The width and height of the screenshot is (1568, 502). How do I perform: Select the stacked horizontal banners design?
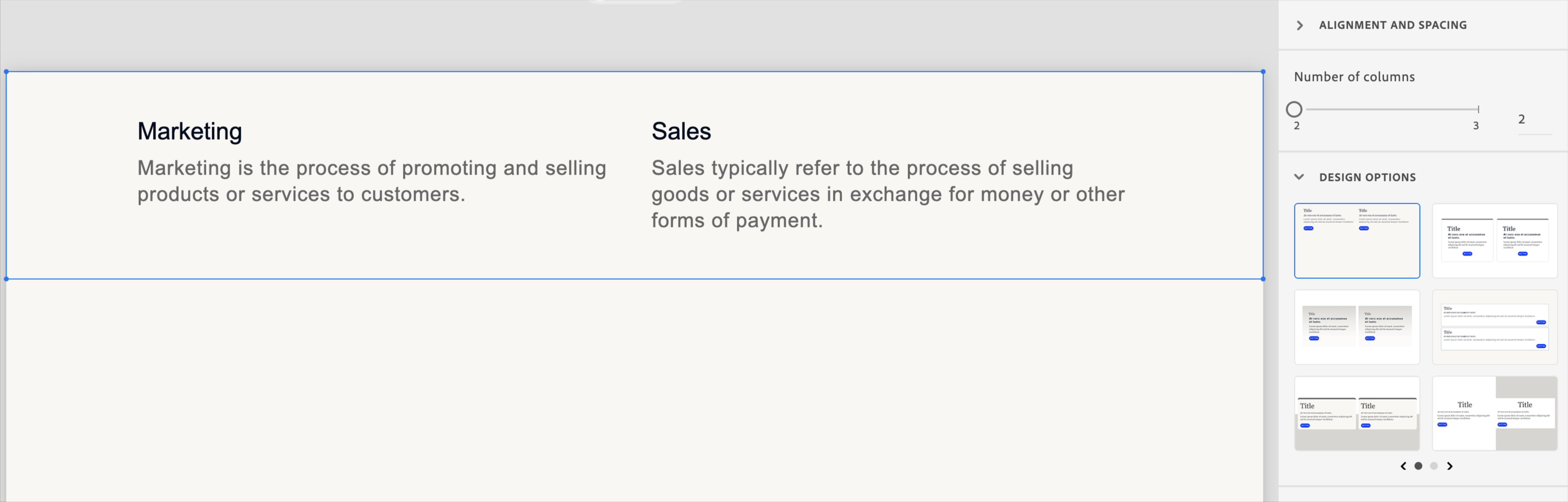point(1494,327)
